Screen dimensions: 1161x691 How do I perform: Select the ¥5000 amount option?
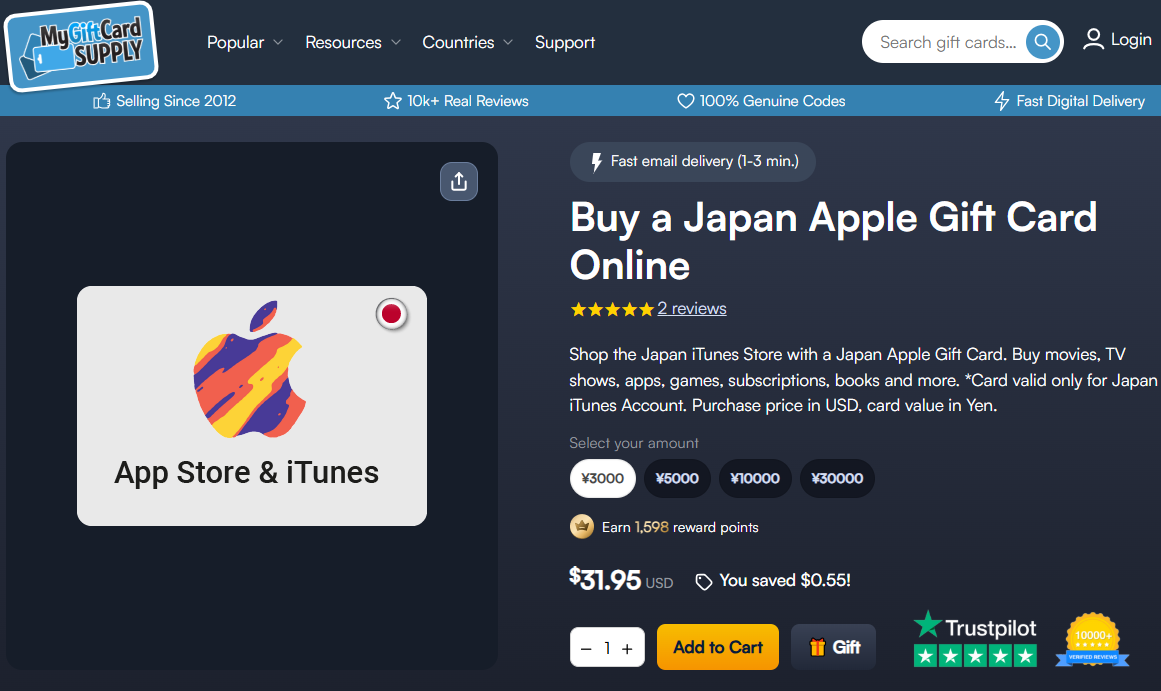[x=677, y=478]
